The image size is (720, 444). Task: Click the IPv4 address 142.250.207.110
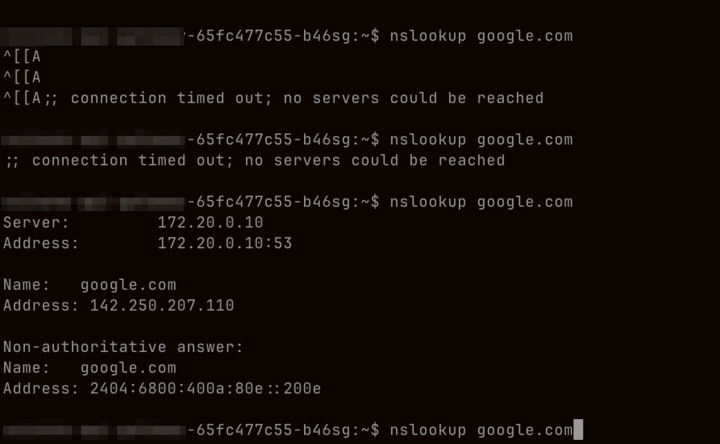click(162, 306)
